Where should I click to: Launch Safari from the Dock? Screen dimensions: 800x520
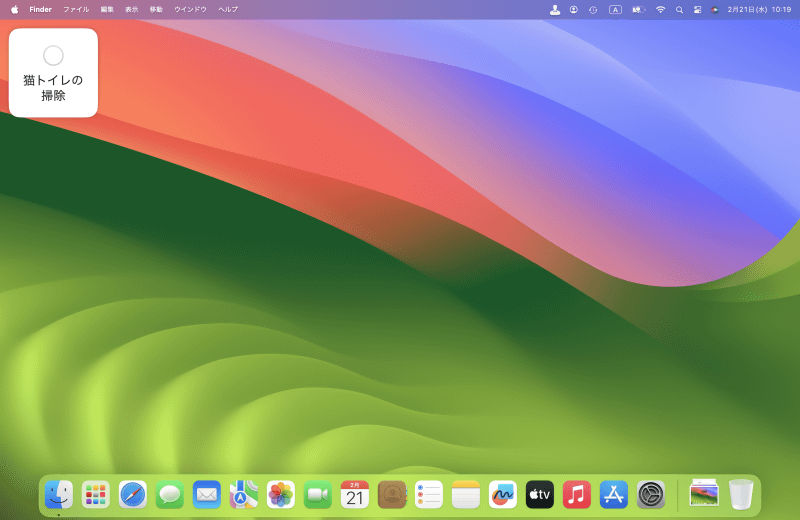pos(133,494)
